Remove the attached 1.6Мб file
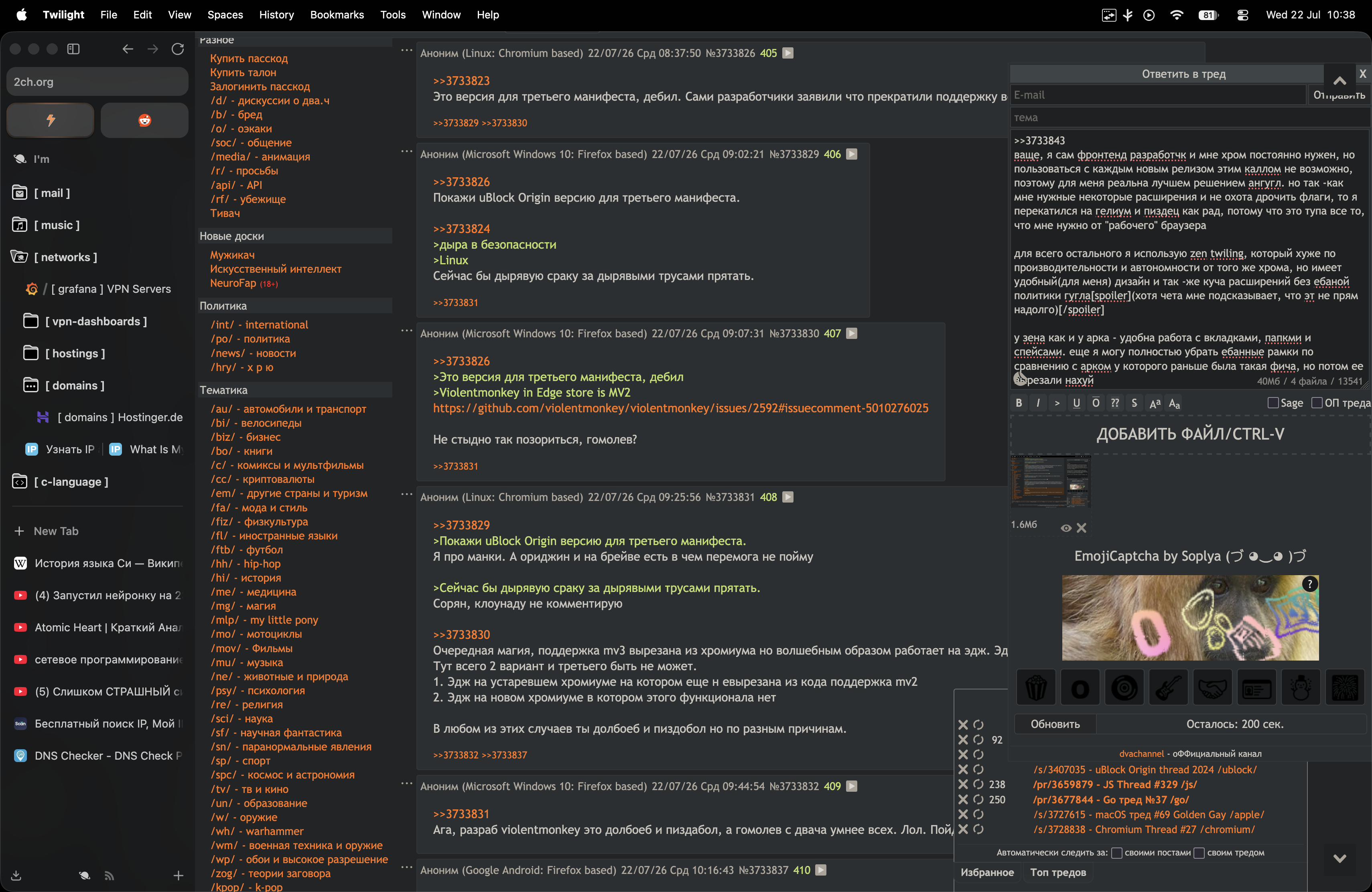The height and width of the screenshot is (892, 1372). pyautogui.click(x=1082, y=527)
